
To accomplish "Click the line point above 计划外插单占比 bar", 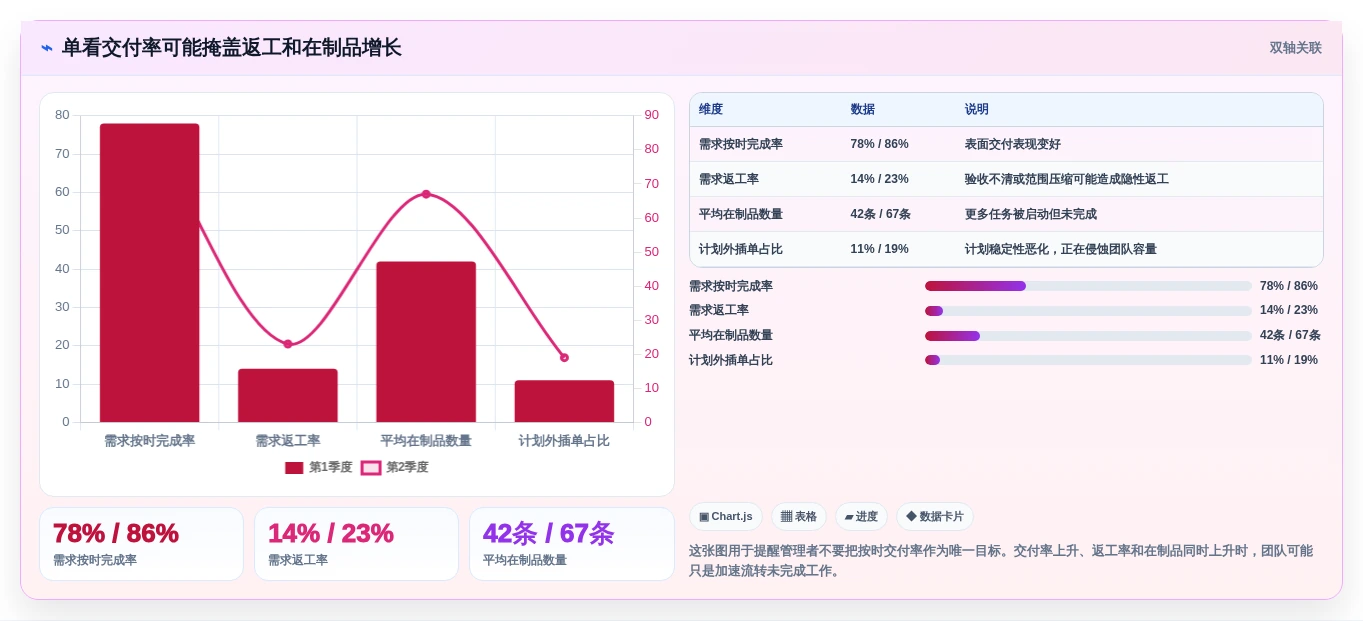I will click(564, 357).
